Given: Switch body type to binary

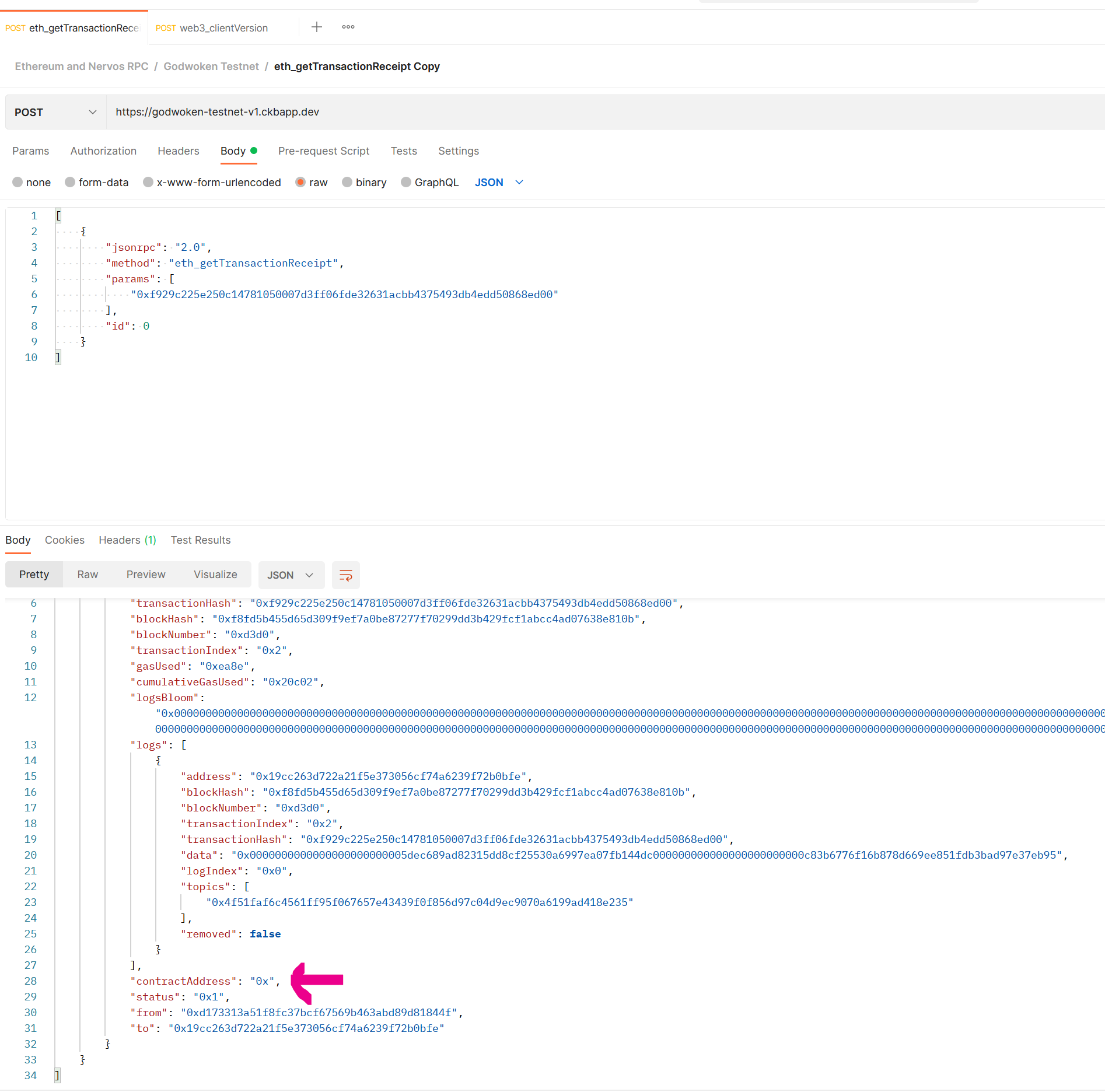Looking at the screenshot, I should pos(347,182).
